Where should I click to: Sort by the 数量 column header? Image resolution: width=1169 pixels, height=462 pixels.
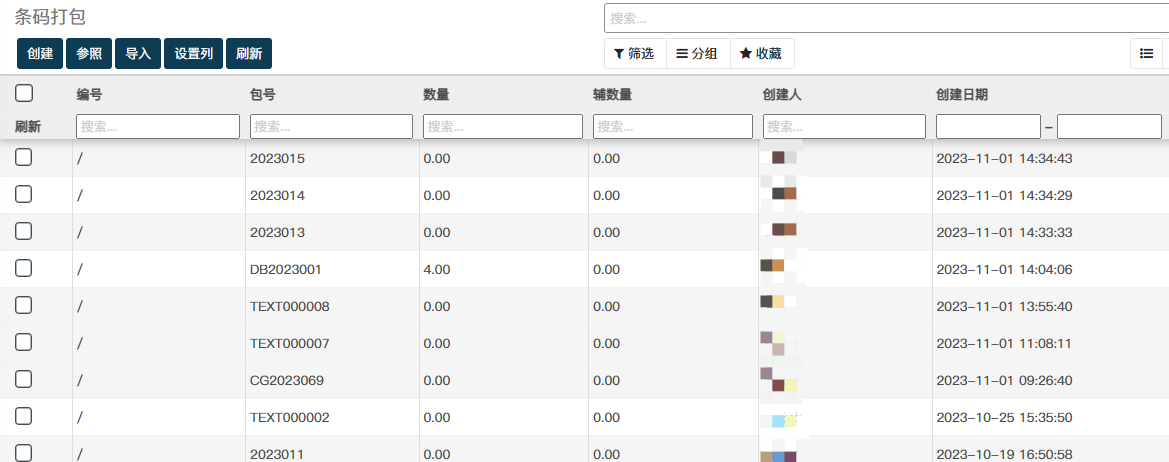436,95
